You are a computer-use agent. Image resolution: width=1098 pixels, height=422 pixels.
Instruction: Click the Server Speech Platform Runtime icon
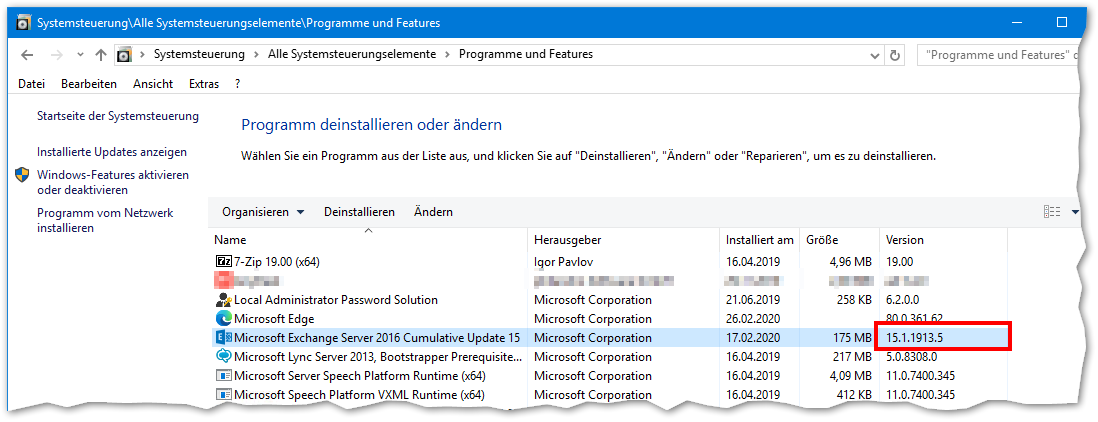[x=223, y=376]
